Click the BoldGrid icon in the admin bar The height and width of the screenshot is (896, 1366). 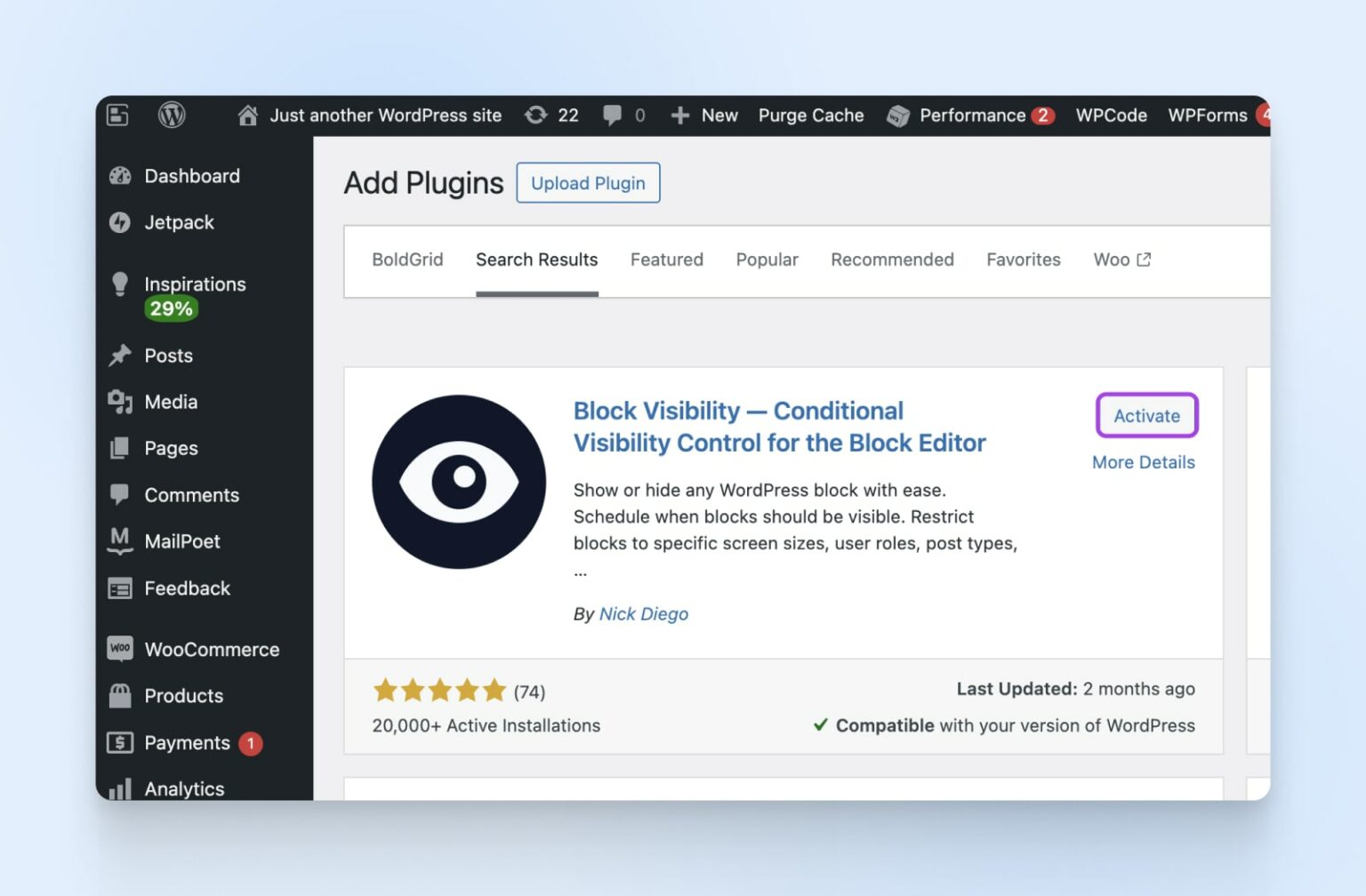point(117,115)
